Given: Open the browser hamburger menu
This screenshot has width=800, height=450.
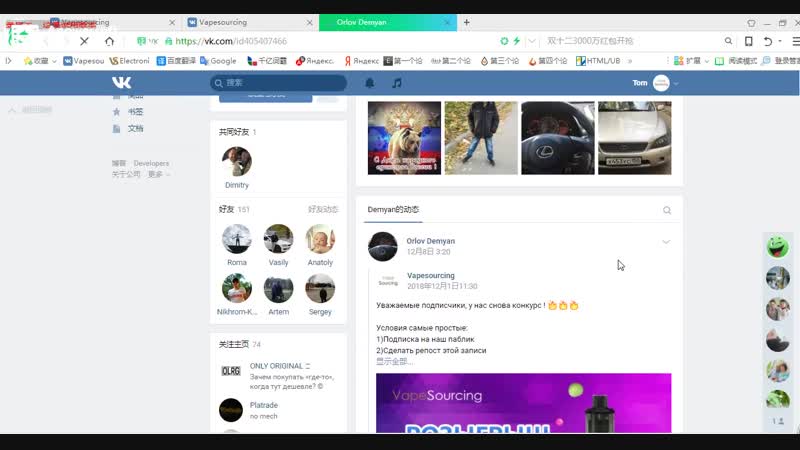Looking at the screenshot, I should (795, 41).
